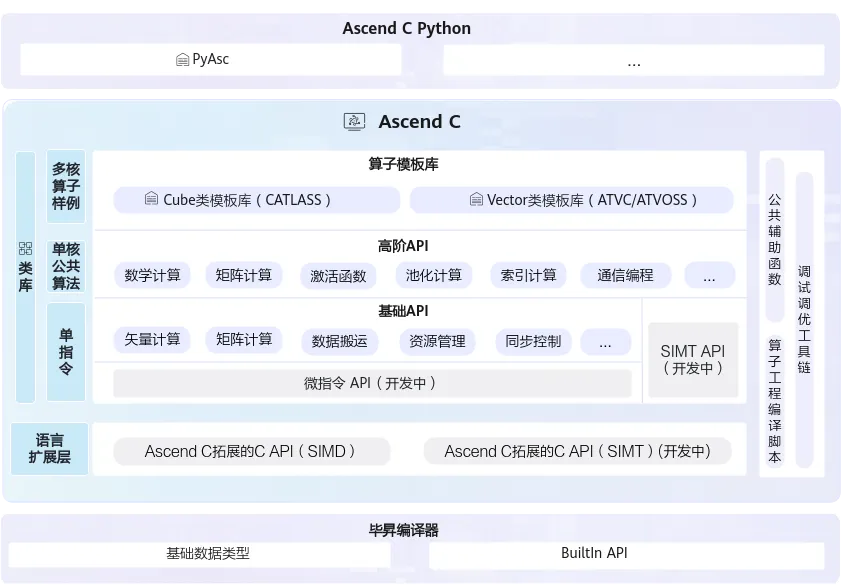
Task: Select the 数据搬运 block
Action: (x=339, y=341)
